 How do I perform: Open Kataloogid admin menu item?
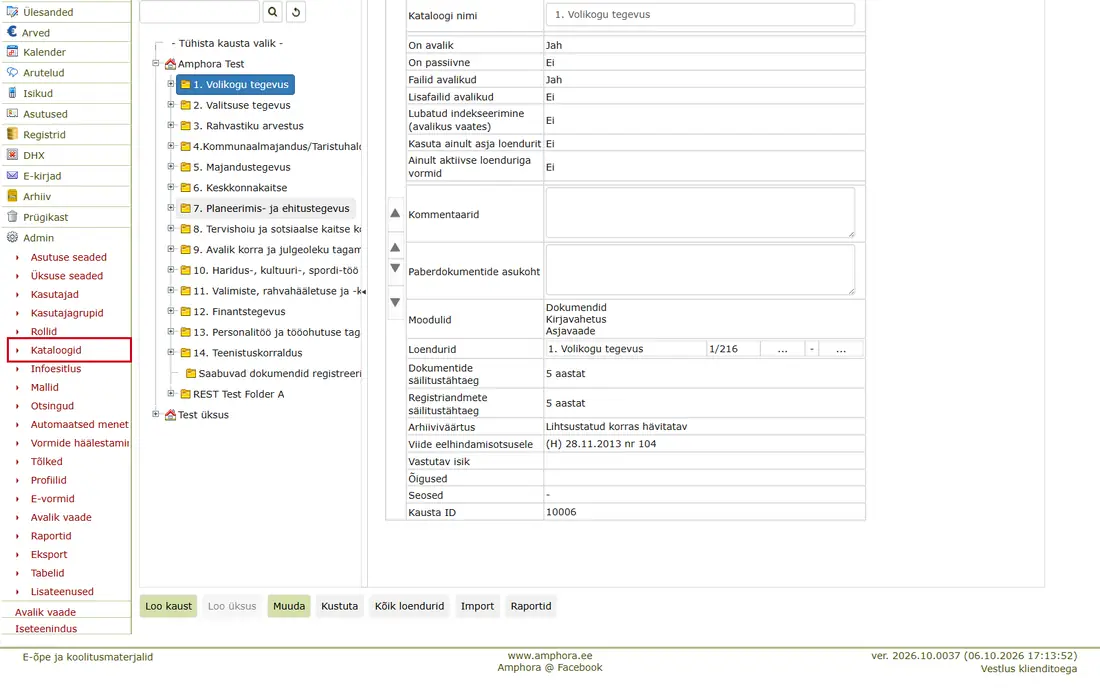pos(56,350)
